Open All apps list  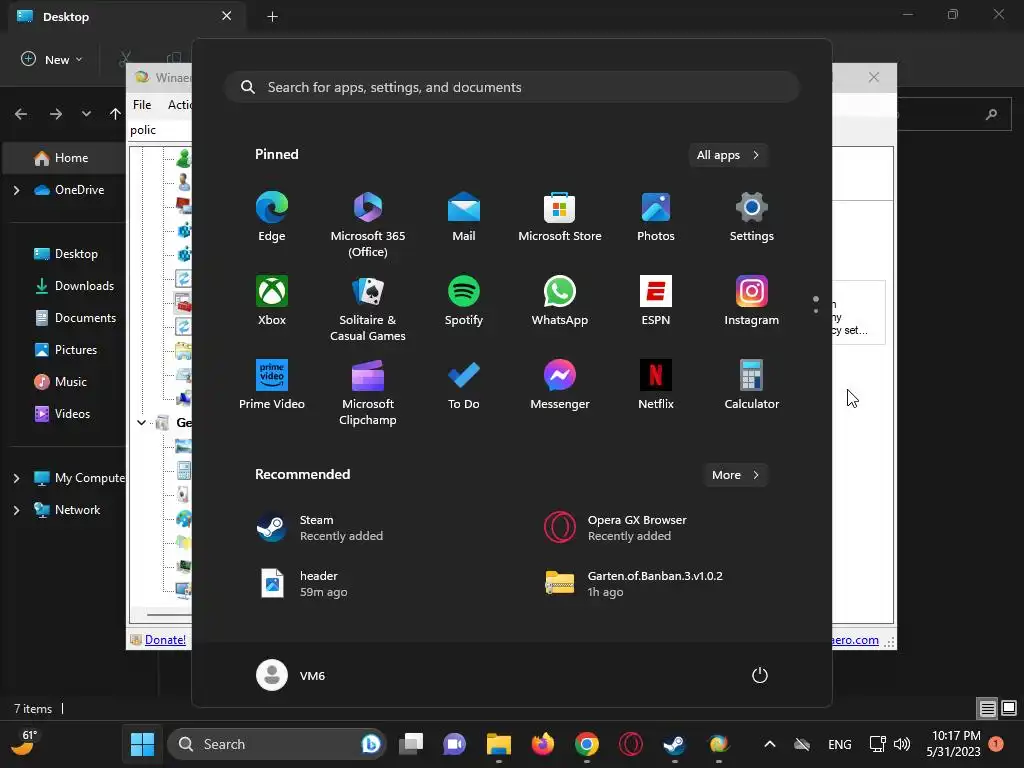728,155
